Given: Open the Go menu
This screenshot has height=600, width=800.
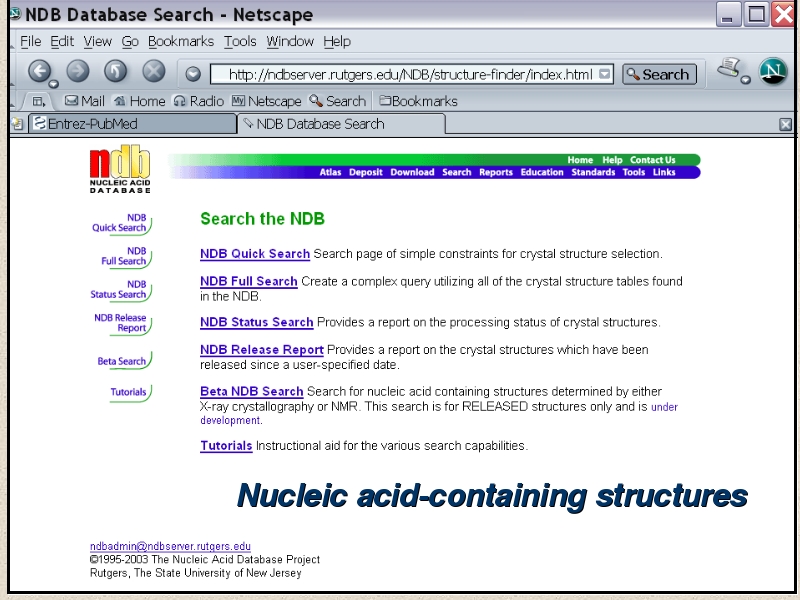Looking at the screenshot, I should (130, 41).
